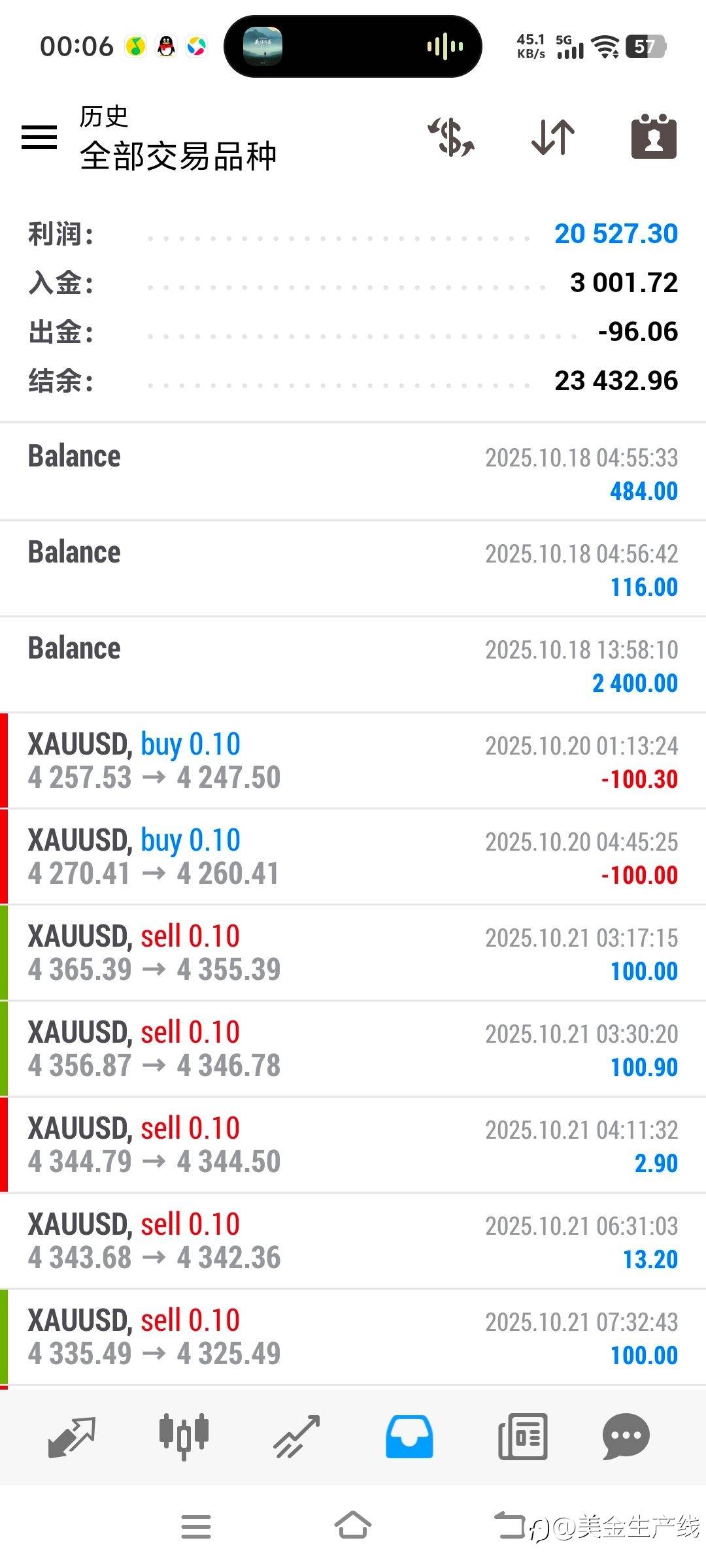The width and height of the screenshot is (706, 1568).
Task: Expand the 2 400.00 Balance entry
Action: 353,665
